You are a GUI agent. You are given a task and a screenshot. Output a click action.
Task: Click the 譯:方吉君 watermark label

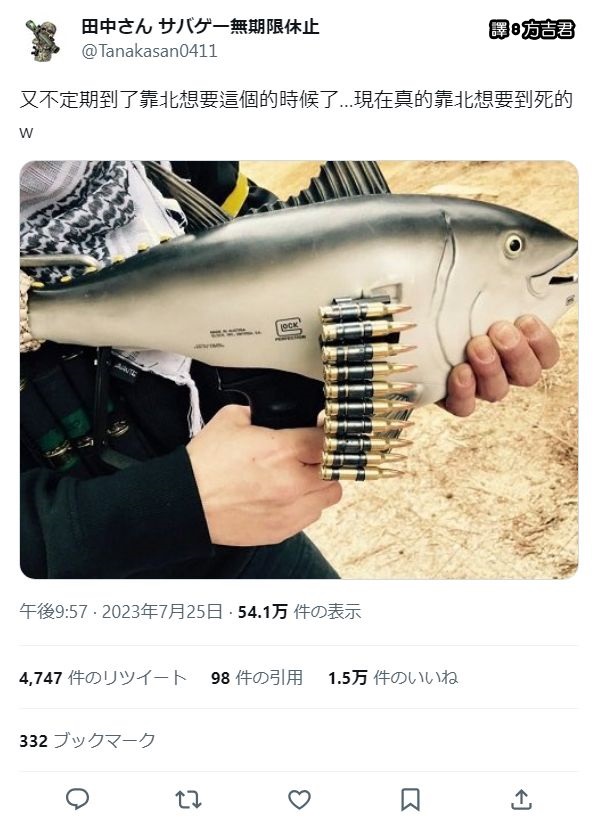click(532, 30)
